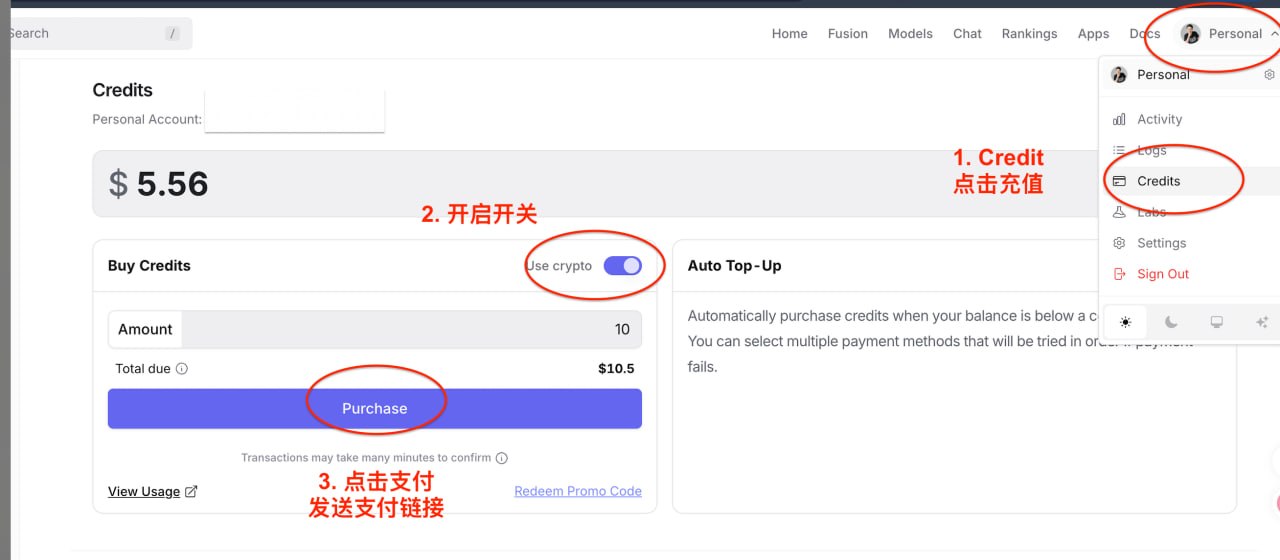Click the info icon beside transaction confirmation note
Viewport: 1280px width, 560px height.
point(502,458)
